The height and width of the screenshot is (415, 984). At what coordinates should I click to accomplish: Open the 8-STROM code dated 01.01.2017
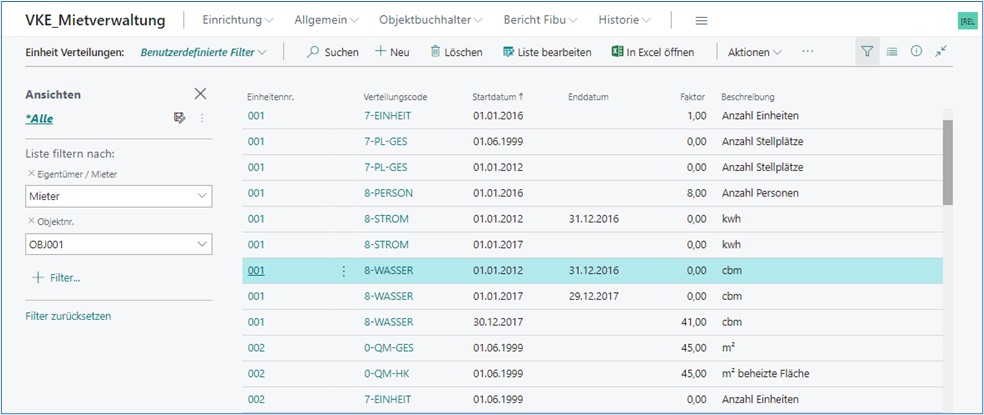coord(386,244)
